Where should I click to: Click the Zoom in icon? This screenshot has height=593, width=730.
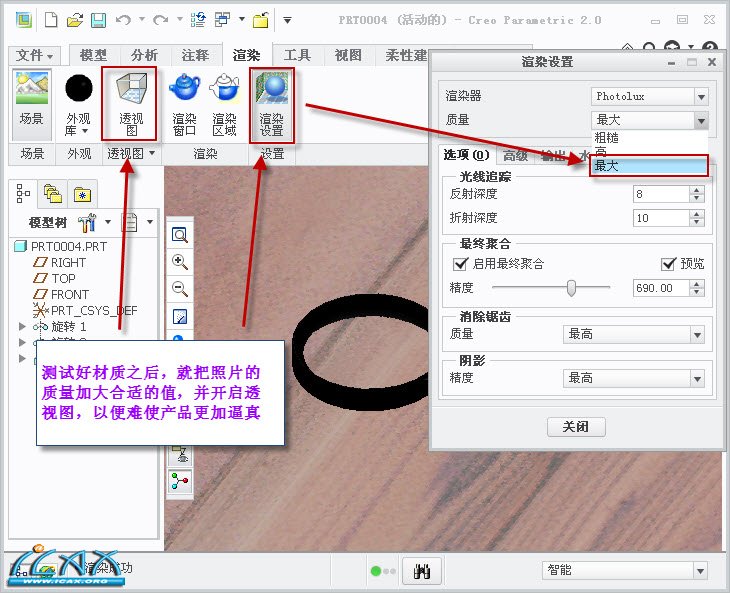(180, 262)
